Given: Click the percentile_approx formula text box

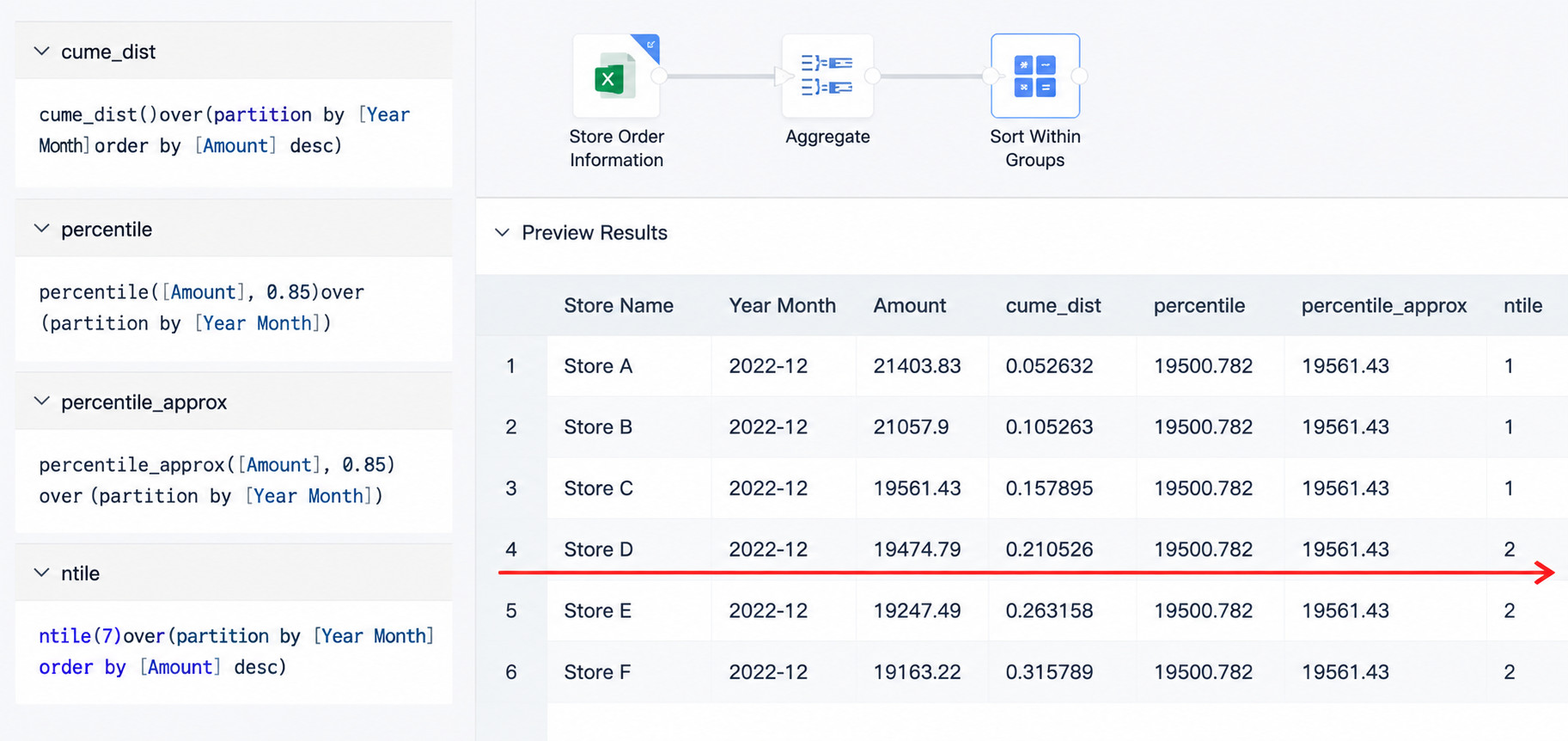Looking at the screenshot, I should [234, 481].
